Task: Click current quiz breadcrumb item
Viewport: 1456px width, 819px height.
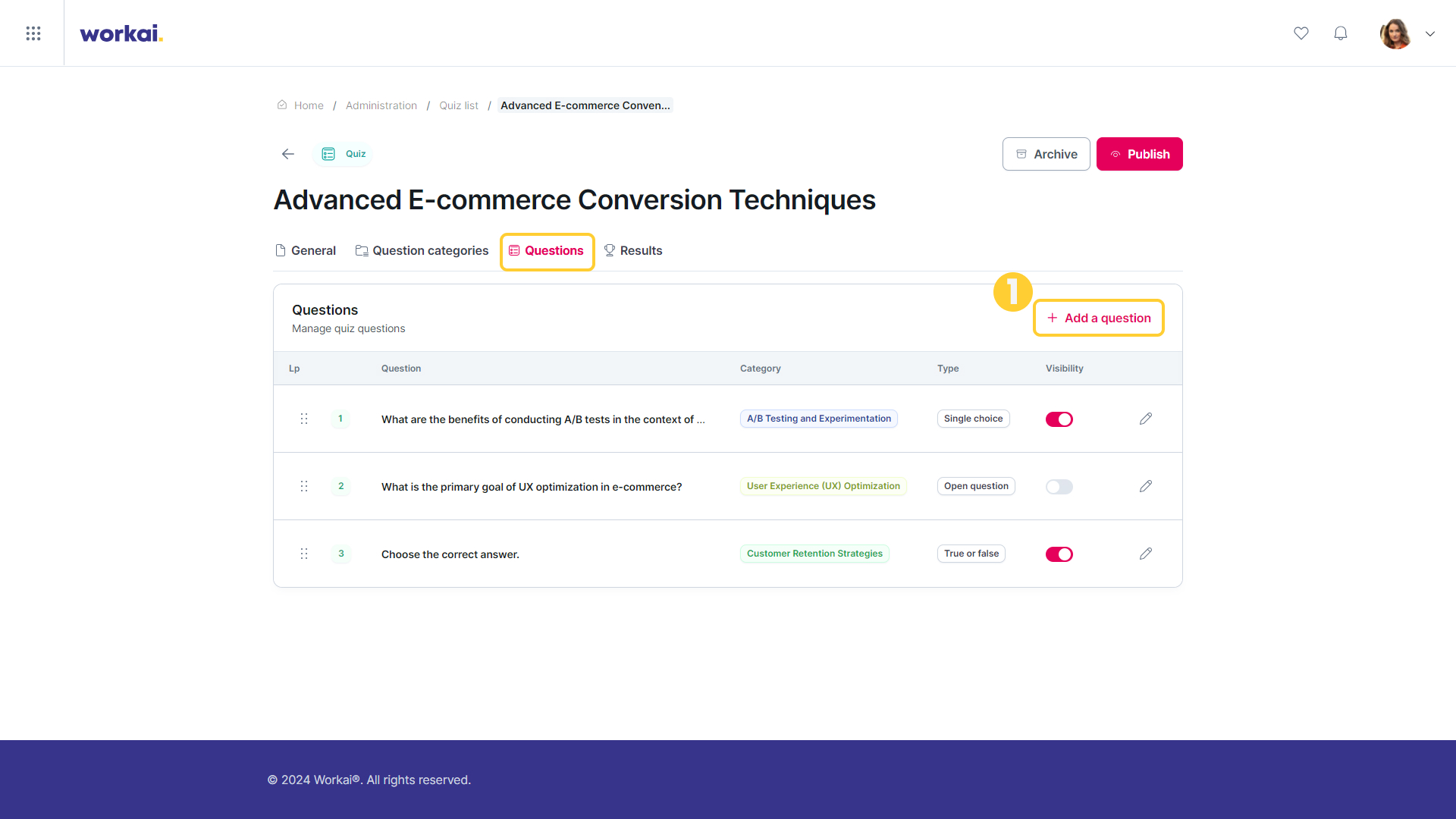Action: click(x=585, y=105)
